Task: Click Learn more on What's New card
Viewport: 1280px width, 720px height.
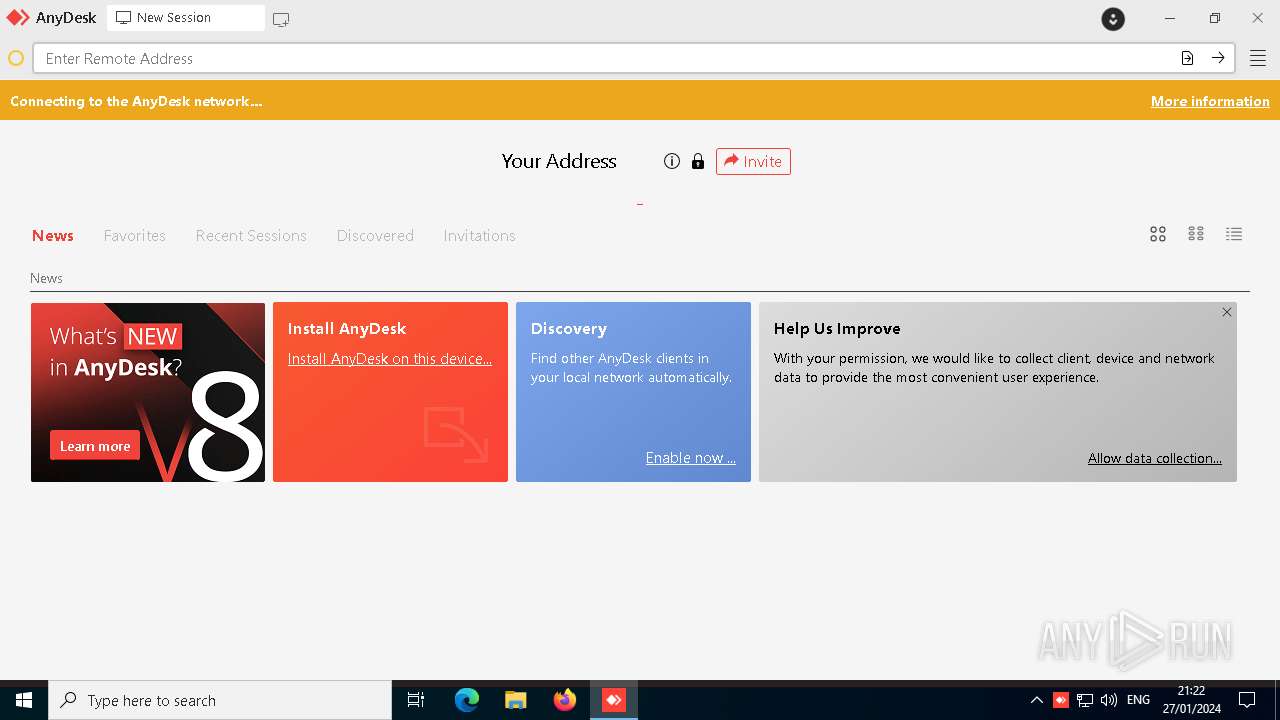Action: click(x=95, y=446)
